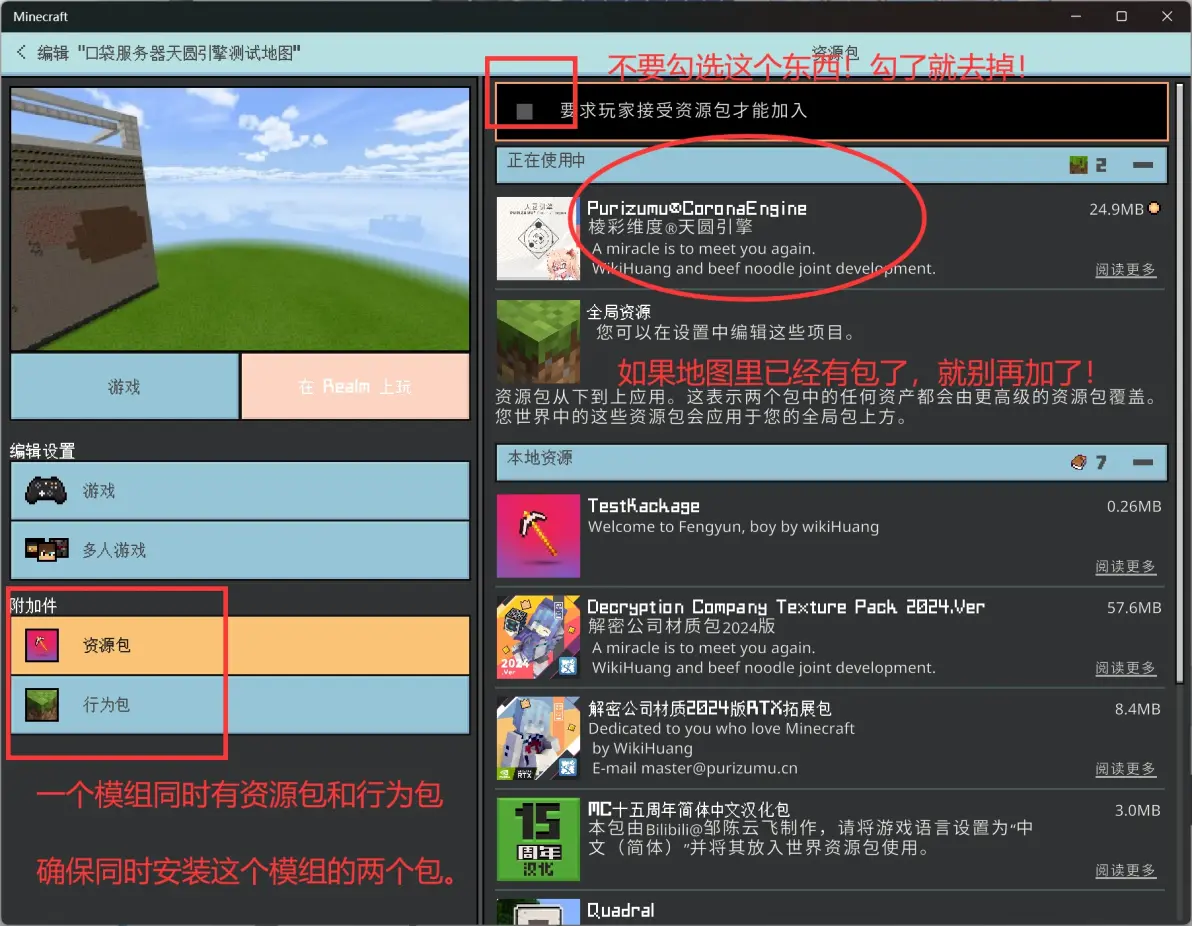Open 阅读更多 for Purizumu CoronaEngine
The image size is (1192, 926).
[x=1125, y=269]
